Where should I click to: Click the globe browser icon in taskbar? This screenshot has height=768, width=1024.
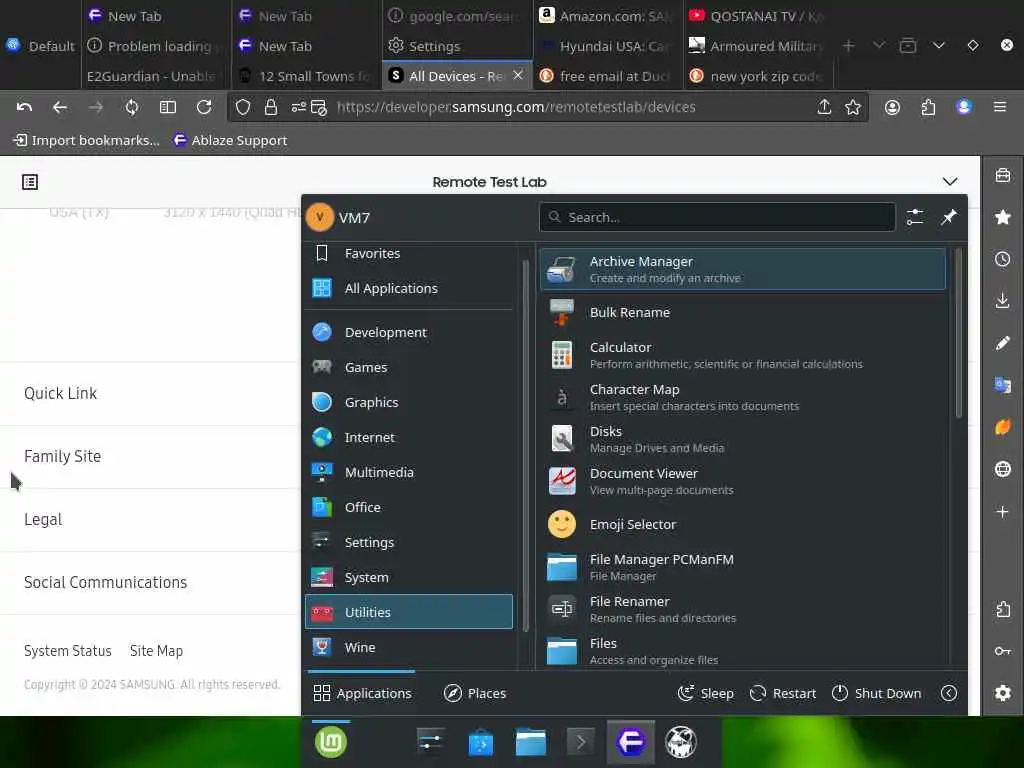click(680, 742)
